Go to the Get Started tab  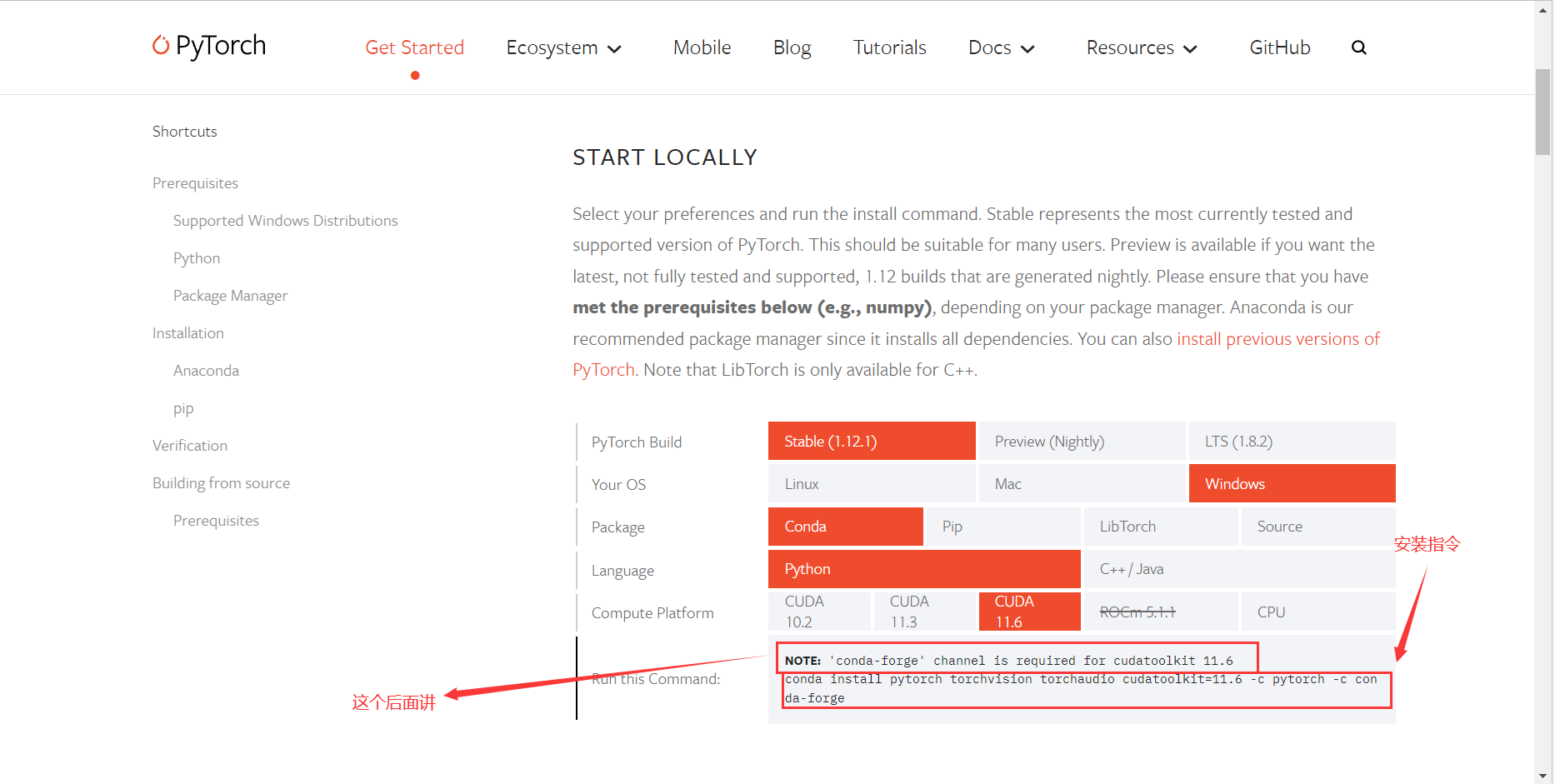point(414,48)
